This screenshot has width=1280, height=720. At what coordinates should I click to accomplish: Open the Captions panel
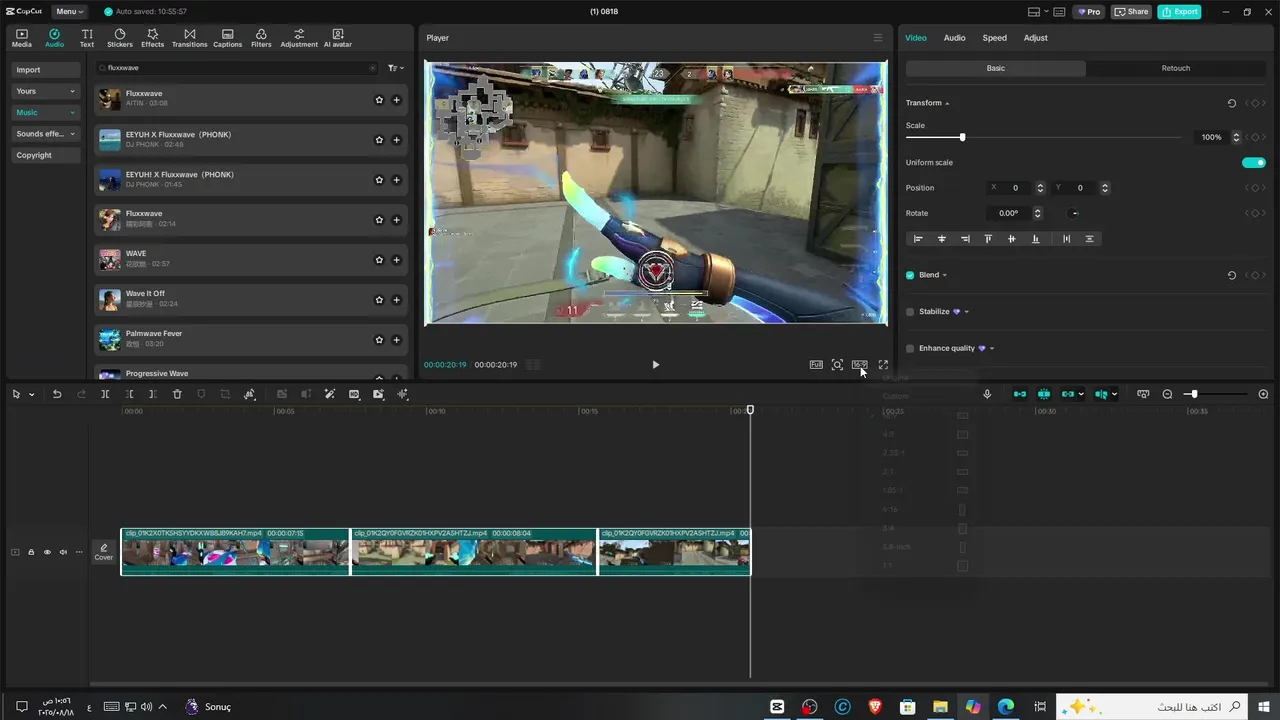[x=227, y=38]
